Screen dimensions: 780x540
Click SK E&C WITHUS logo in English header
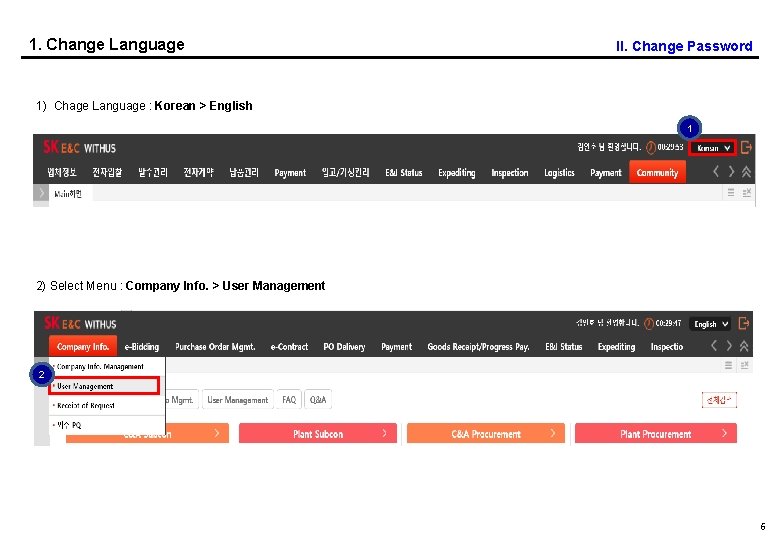(x=80, y=323)
